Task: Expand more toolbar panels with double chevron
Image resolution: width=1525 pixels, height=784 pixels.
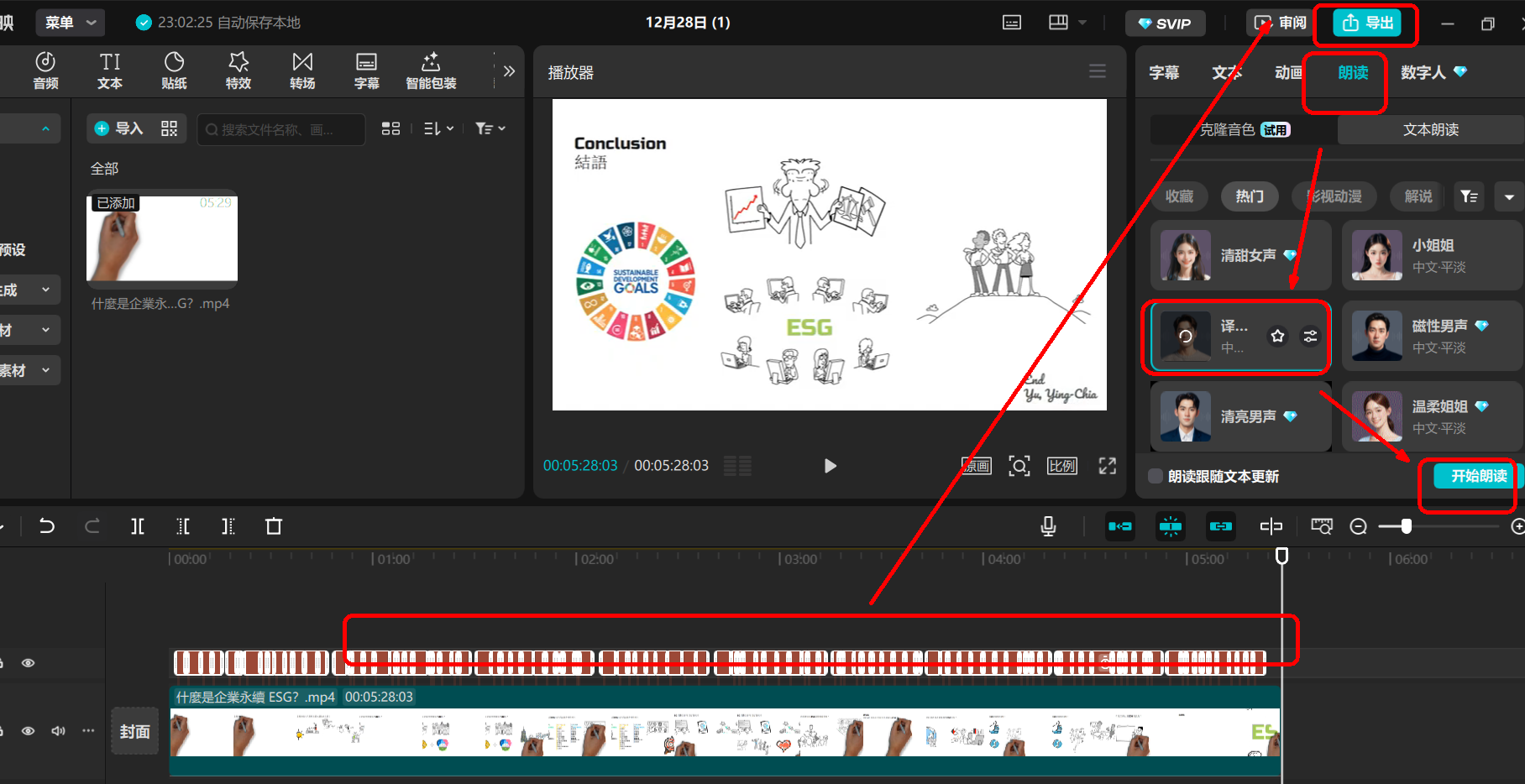Action: [x=509, y=71]
